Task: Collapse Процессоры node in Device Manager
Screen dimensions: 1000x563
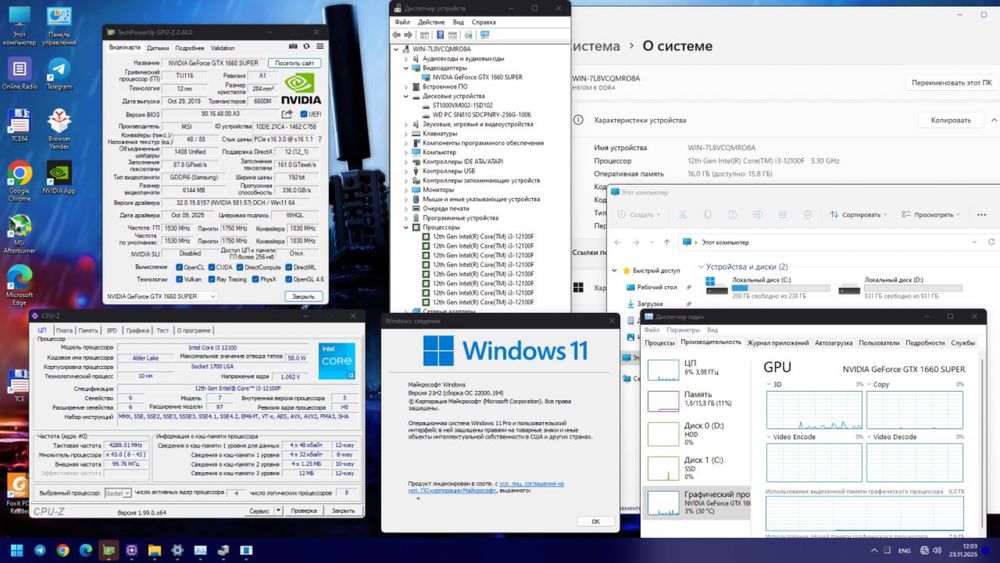Action: coord(406,227)
